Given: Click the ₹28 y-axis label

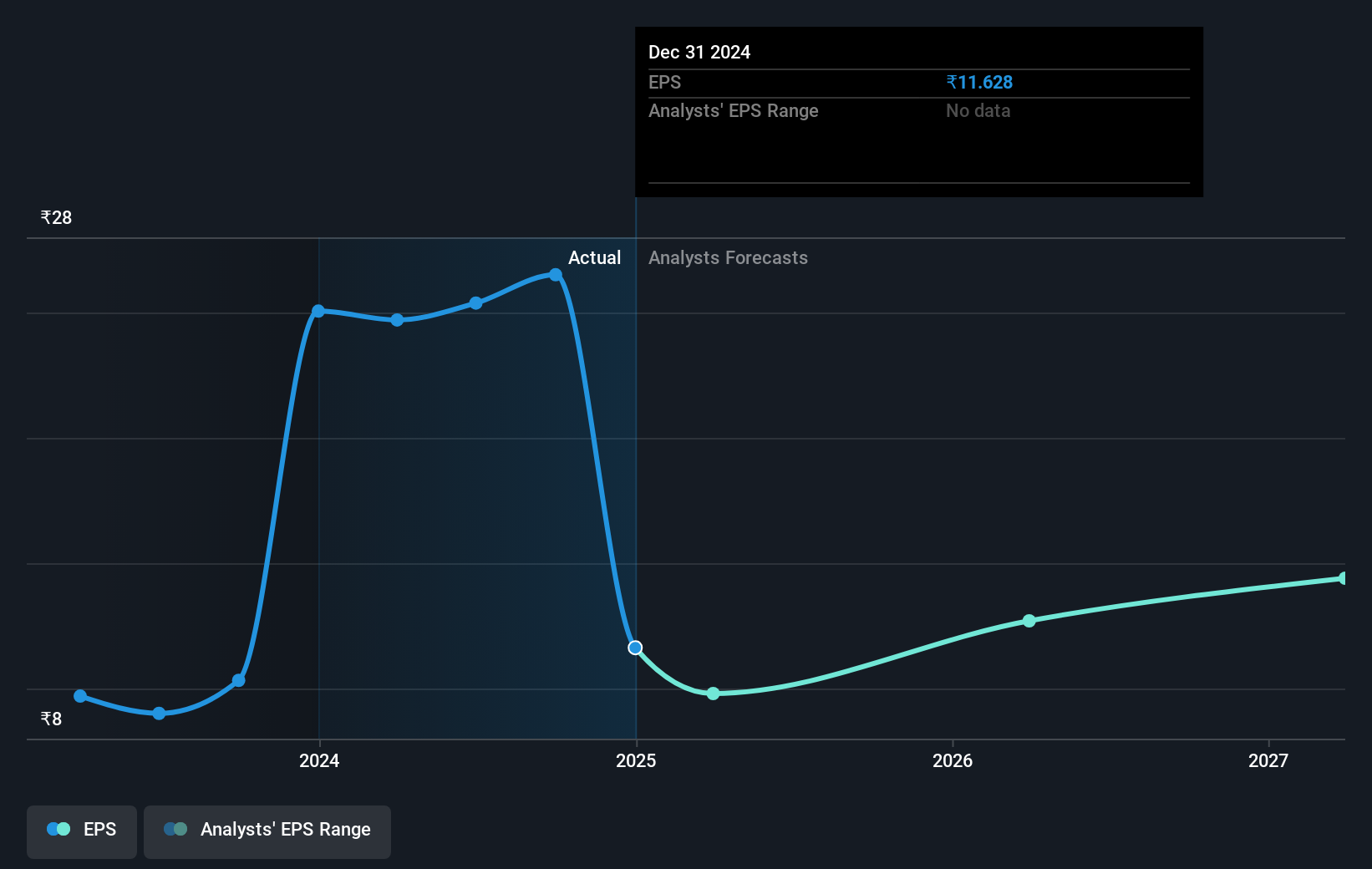Looking at the screenshot, I should coord(56,217).
